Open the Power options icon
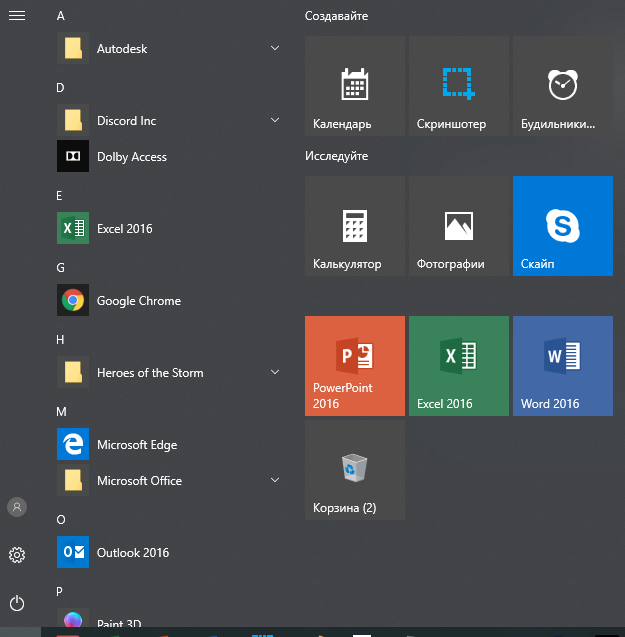The image size is (625, 637). pos(17,603)
